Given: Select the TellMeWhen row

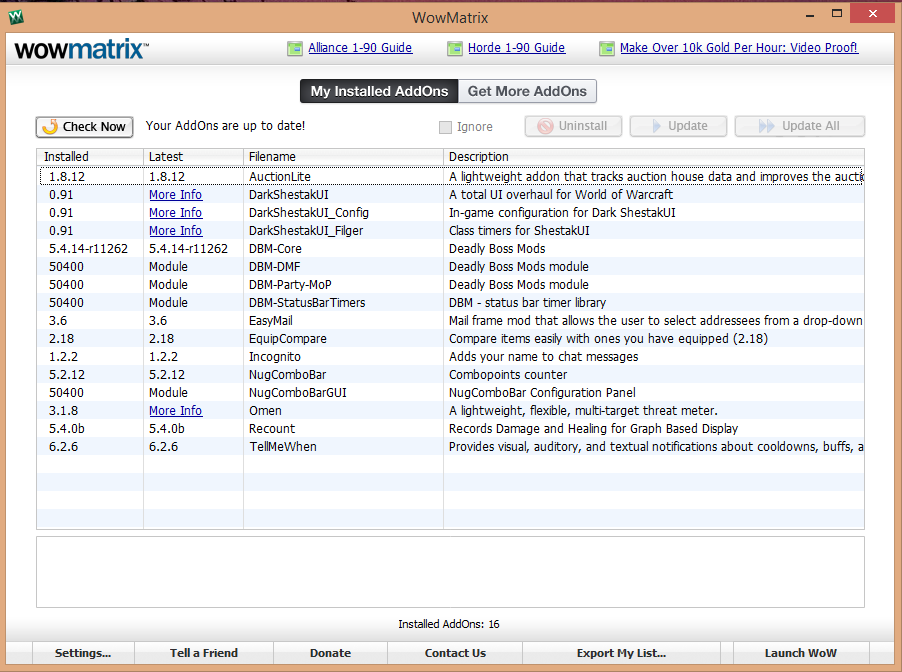Looking at the screenshot, I should tap(450, 447).
